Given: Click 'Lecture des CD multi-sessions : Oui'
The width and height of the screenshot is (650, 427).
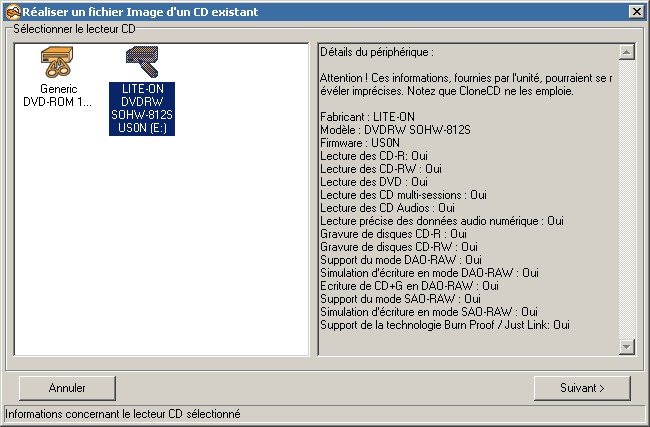Looking at the screenshot, I should pos(403,195).
